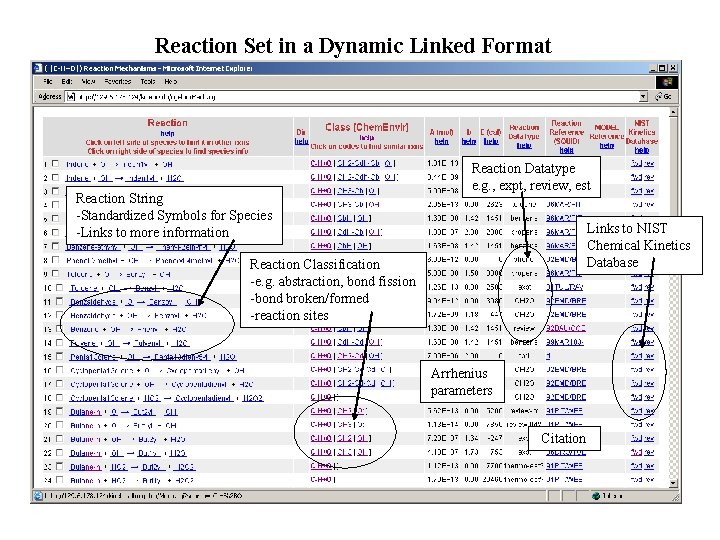This screenshot has width=720, height=540.
Task: Open the Address bar dropdown arrow
Action: 644,97
